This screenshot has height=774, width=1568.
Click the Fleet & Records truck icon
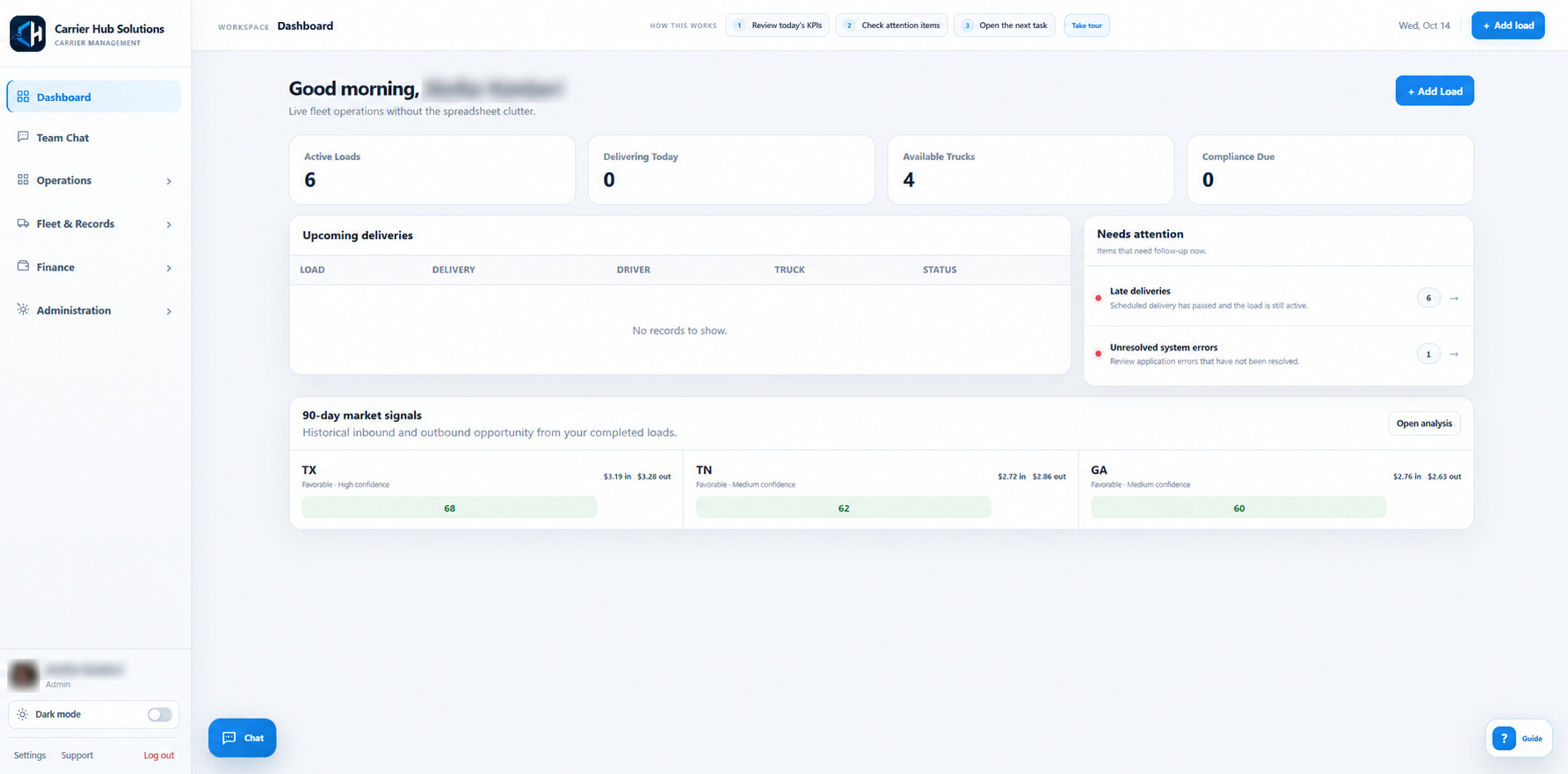[23, 223]
